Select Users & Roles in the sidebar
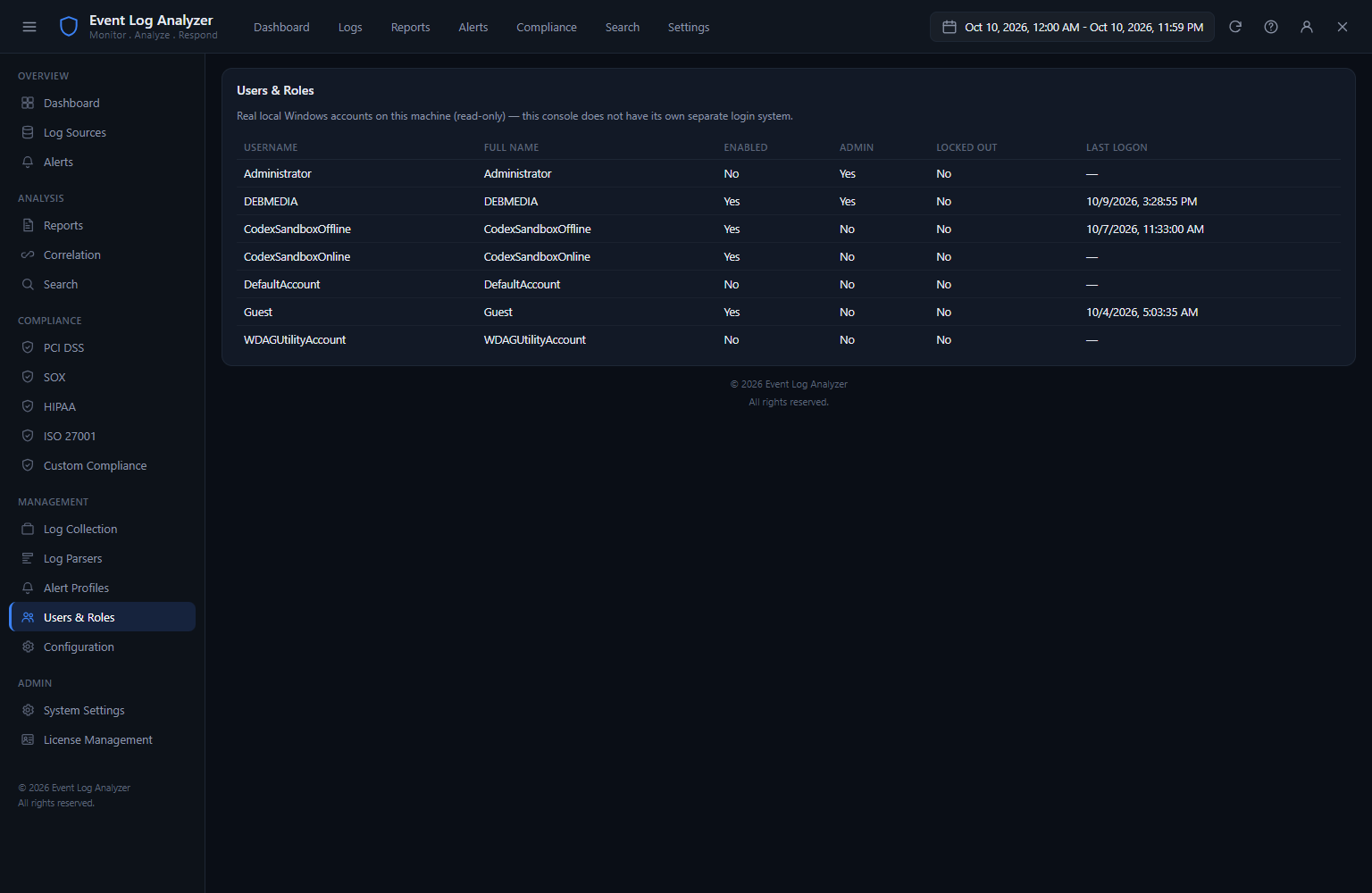Screen dimensions: 1372x893 [x=102, y=617]
